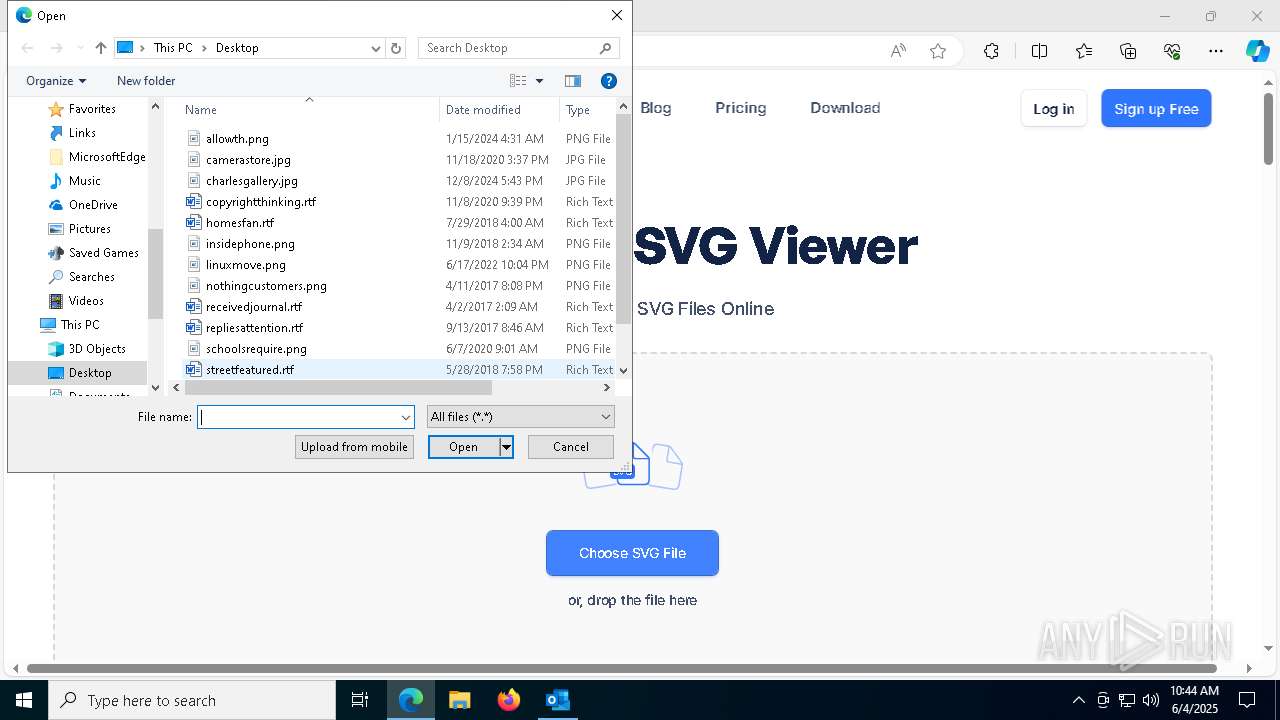Click the volume icon in system tray
This screenshot has height=720, width=1280.
pyautogui.click(x=1151, y=700)
